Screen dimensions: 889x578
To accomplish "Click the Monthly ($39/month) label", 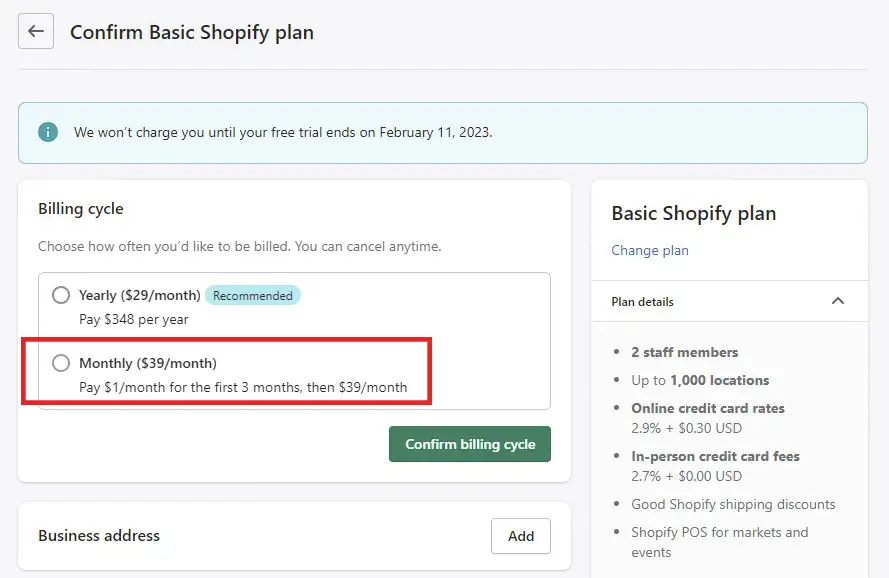I will click(148, 364).
